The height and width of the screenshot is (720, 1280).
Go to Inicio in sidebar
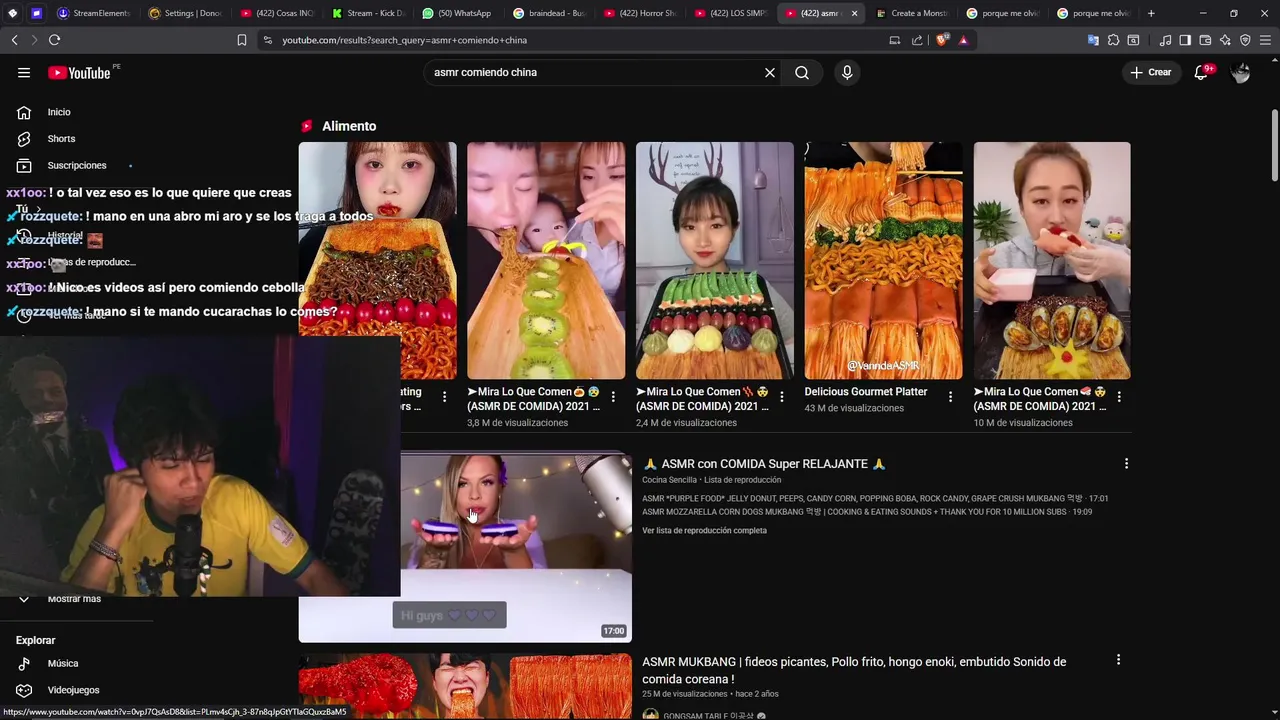[59, 112]
